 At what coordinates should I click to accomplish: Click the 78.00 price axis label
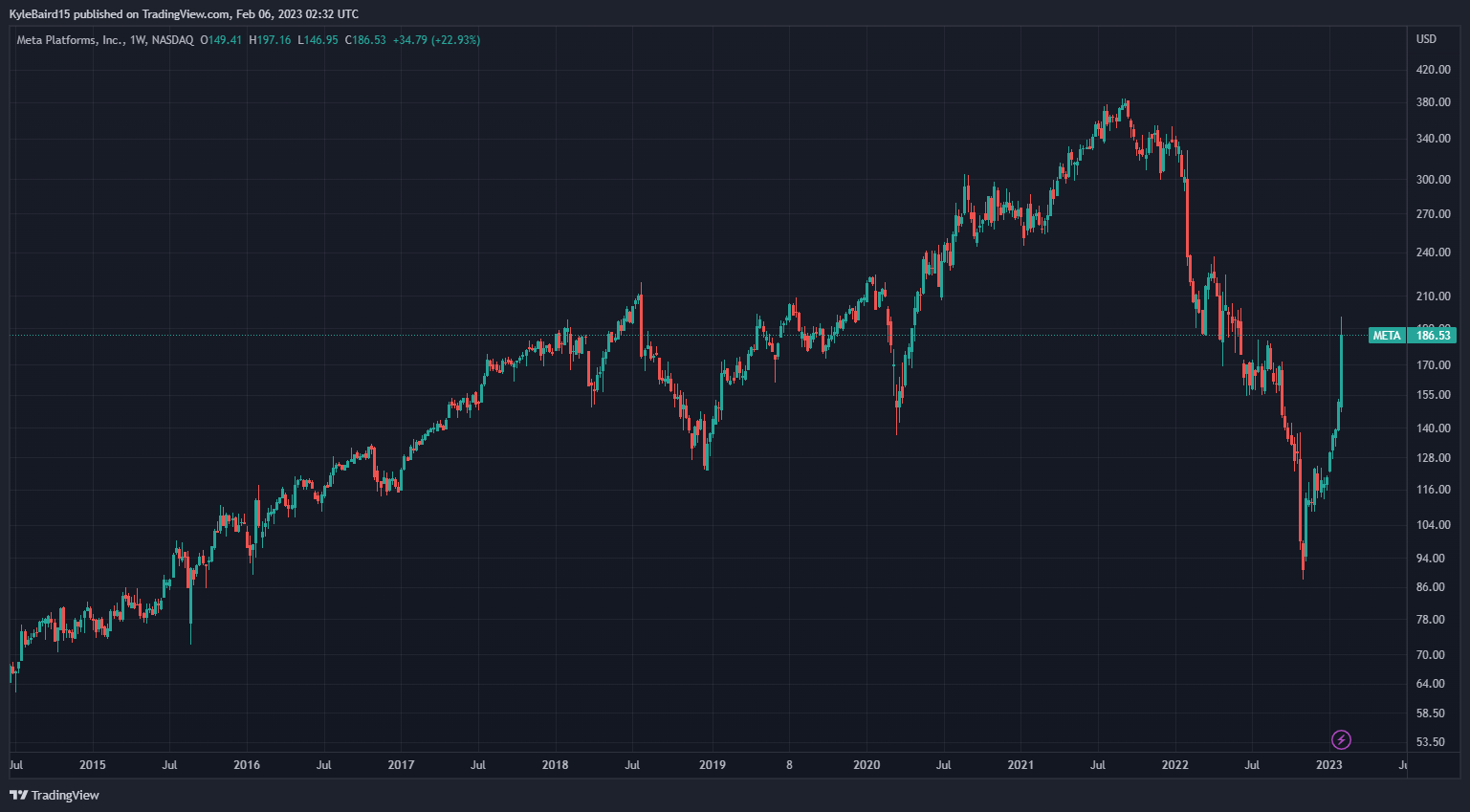(1433, 620)
